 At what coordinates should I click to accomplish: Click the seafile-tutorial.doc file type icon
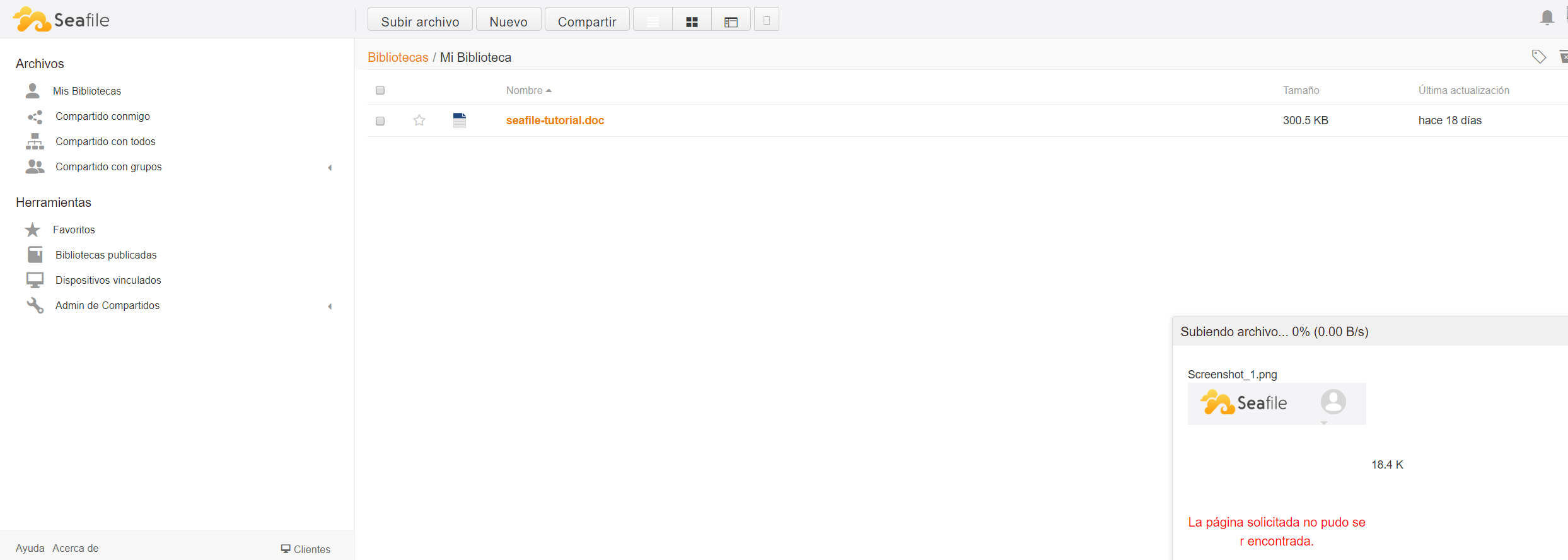click(x=460, y=120)
